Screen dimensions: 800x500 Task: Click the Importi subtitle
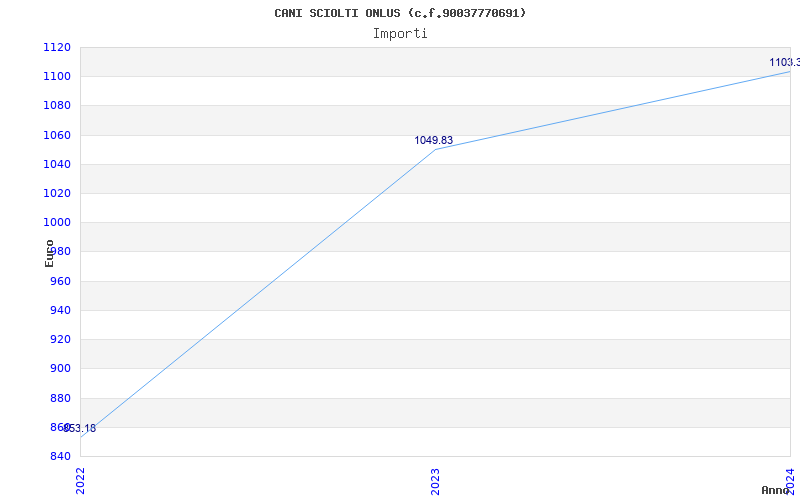click(400, 34)
